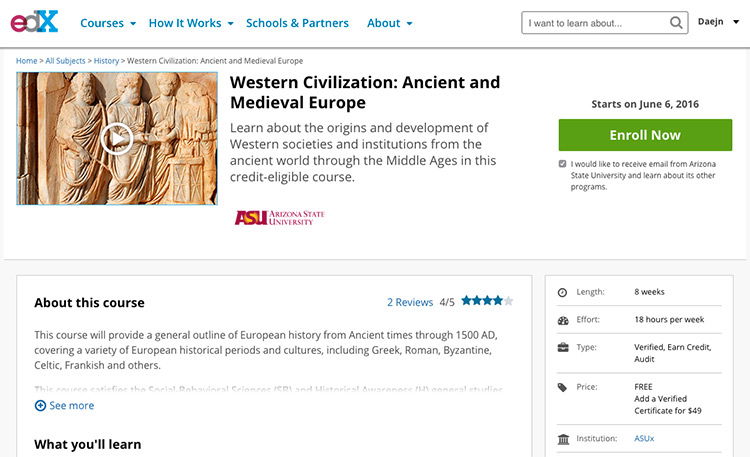750x457 pixels.
Task: Click the Home breadcrumb link
Action: 26,61
